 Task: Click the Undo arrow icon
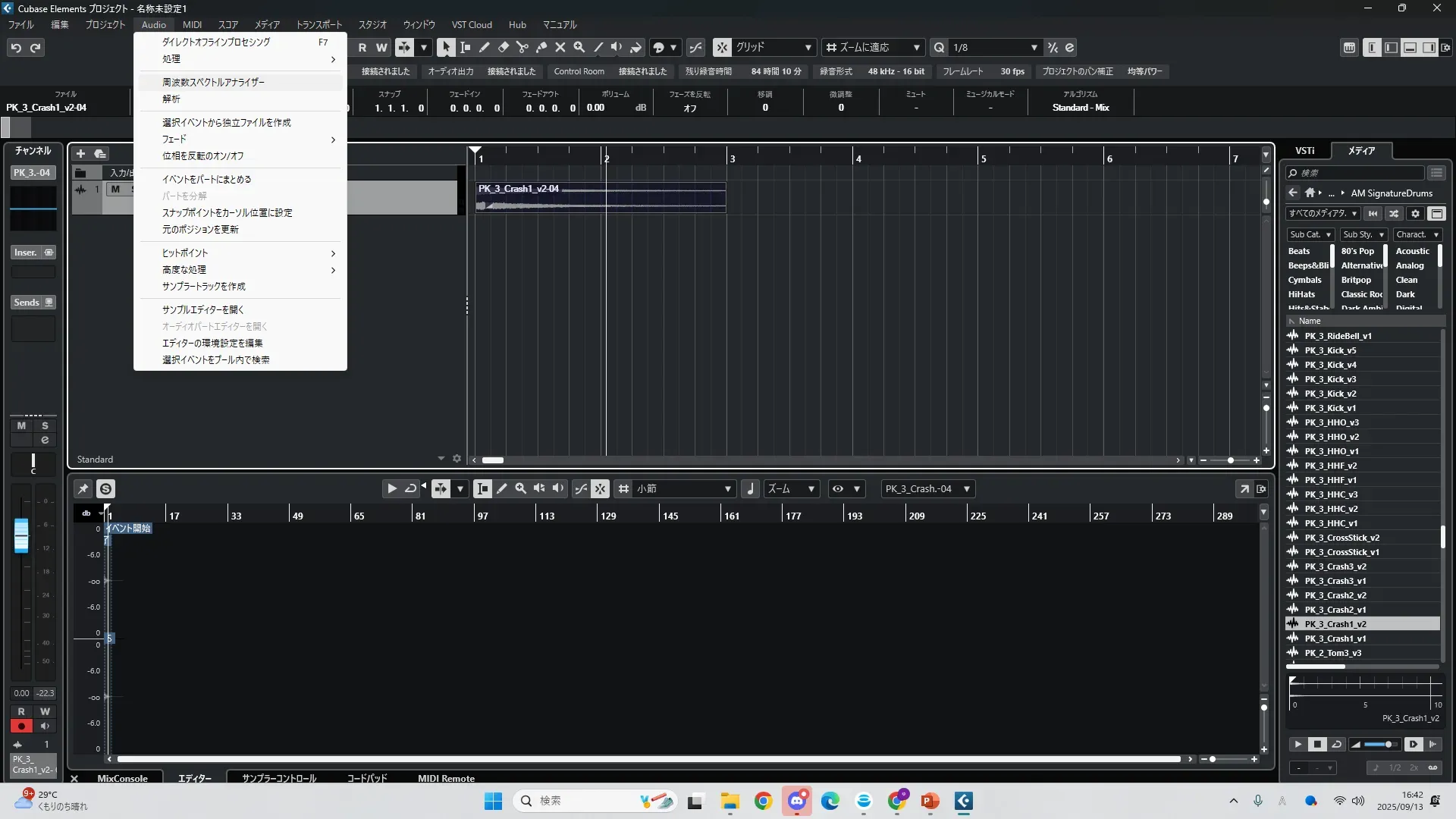pyautogui.click(x=16, y=48)
